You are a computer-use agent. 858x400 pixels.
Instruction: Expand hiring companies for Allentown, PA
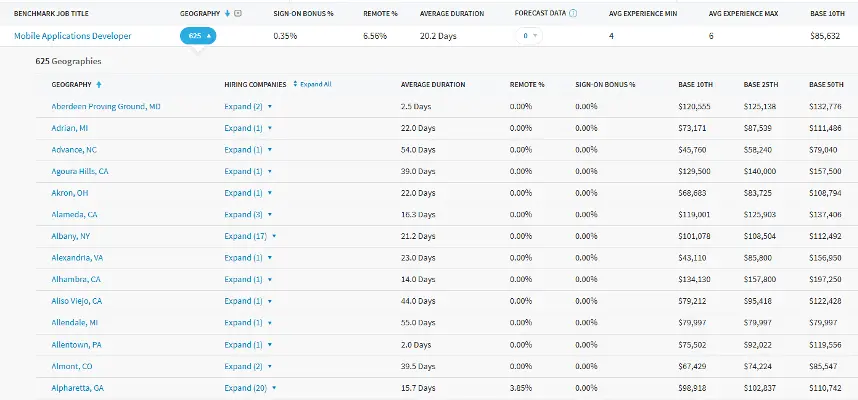(x=248, y=345)
